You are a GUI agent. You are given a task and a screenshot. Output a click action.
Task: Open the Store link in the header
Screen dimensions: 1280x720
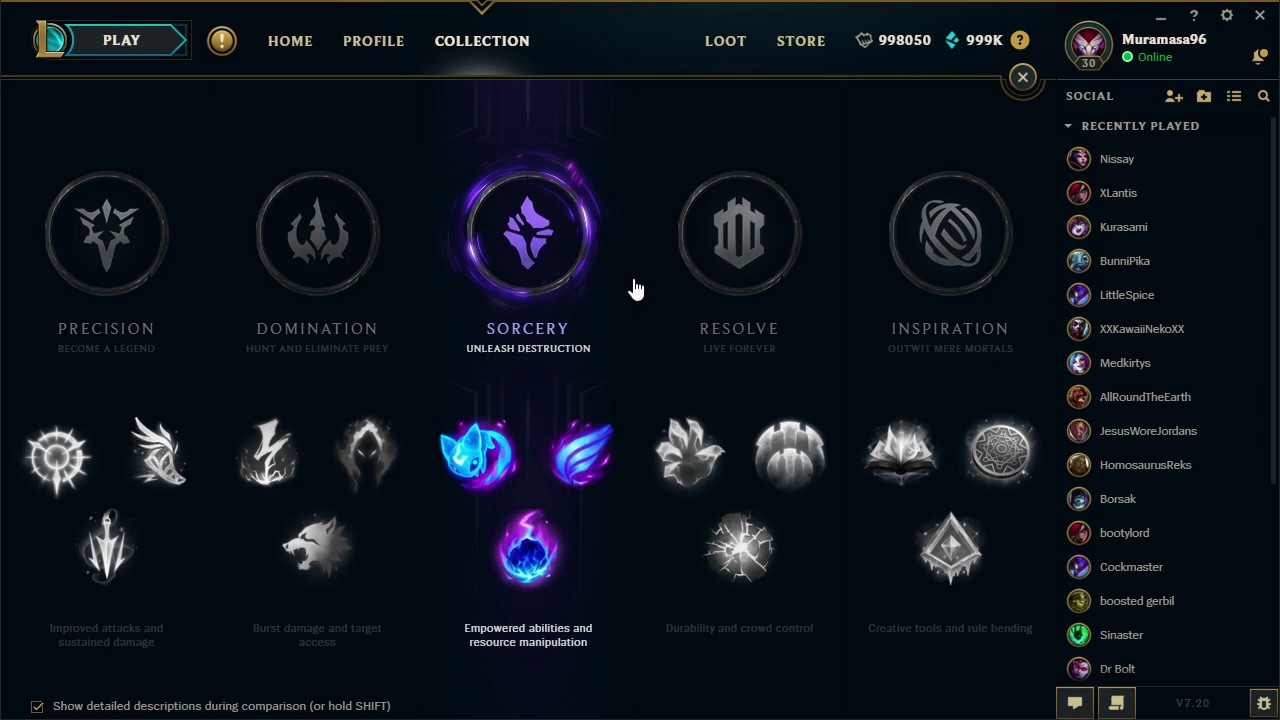801,41
